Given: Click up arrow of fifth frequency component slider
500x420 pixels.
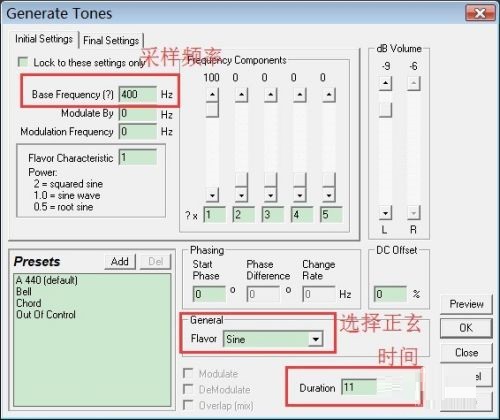Looking at the screenshot, I should click(x=329, y=95).
